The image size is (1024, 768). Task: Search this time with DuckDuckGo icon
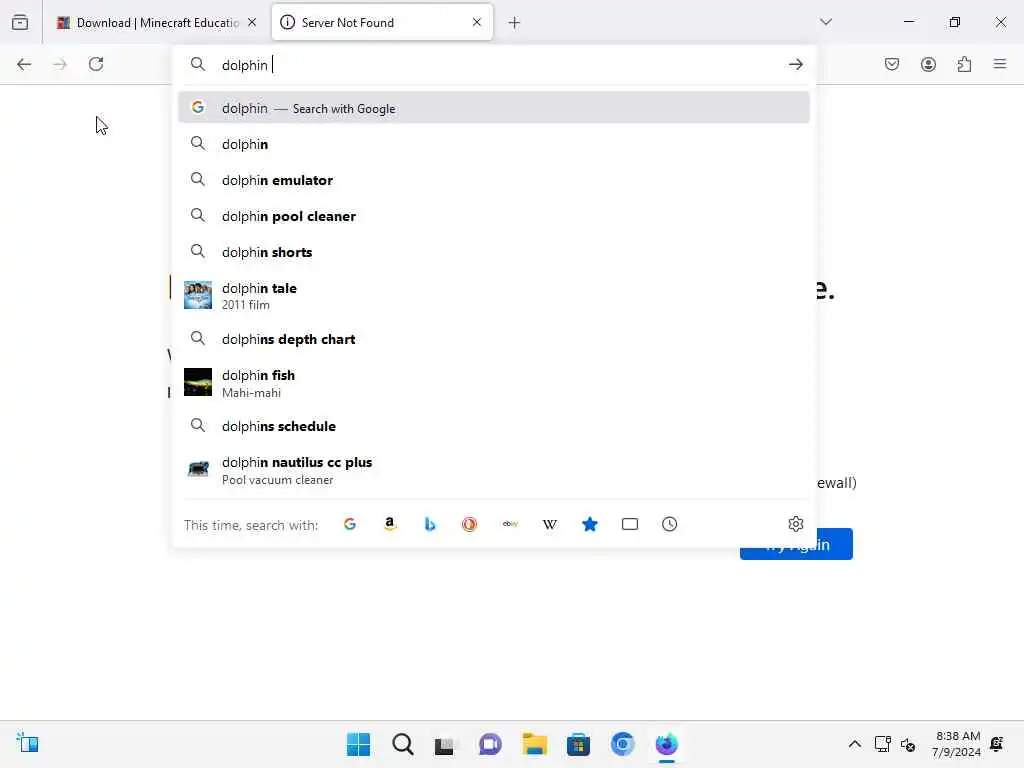470,524
